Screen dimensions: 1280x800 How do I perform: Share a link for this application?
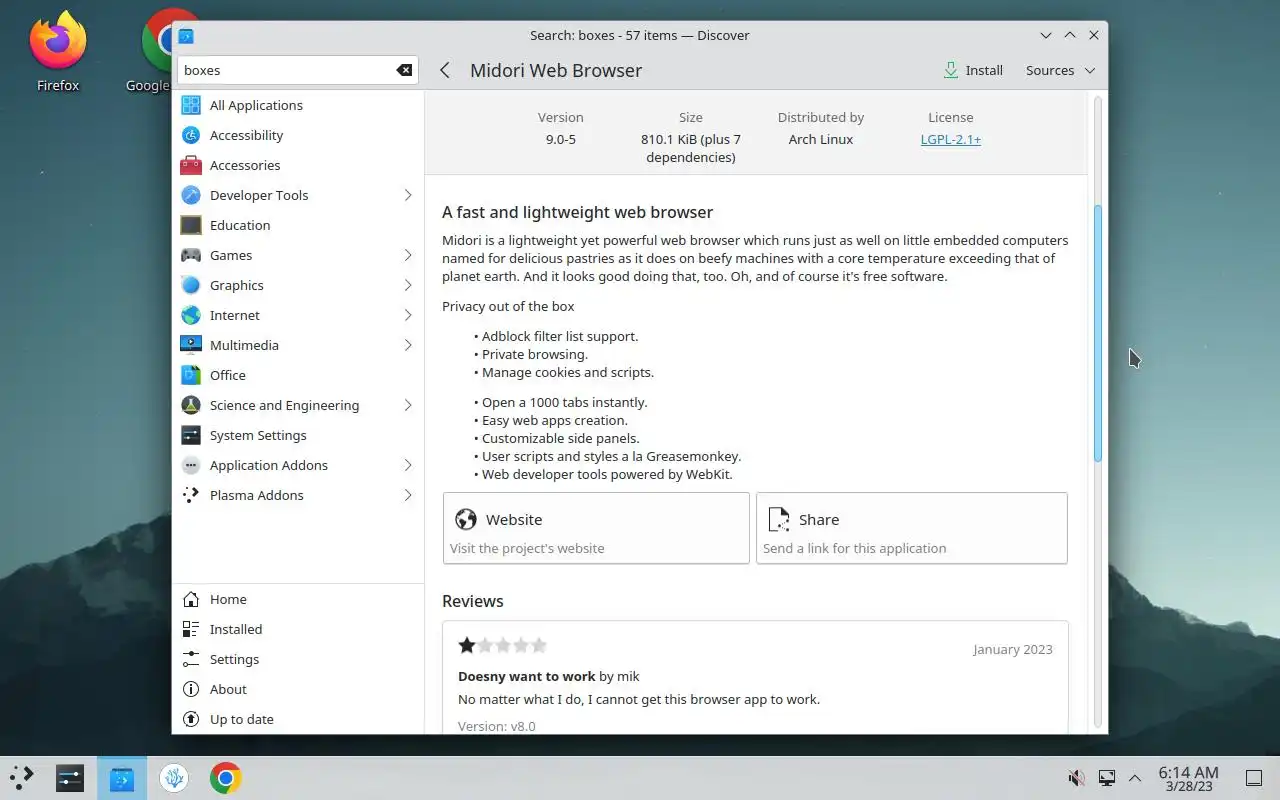coord(912,528)
